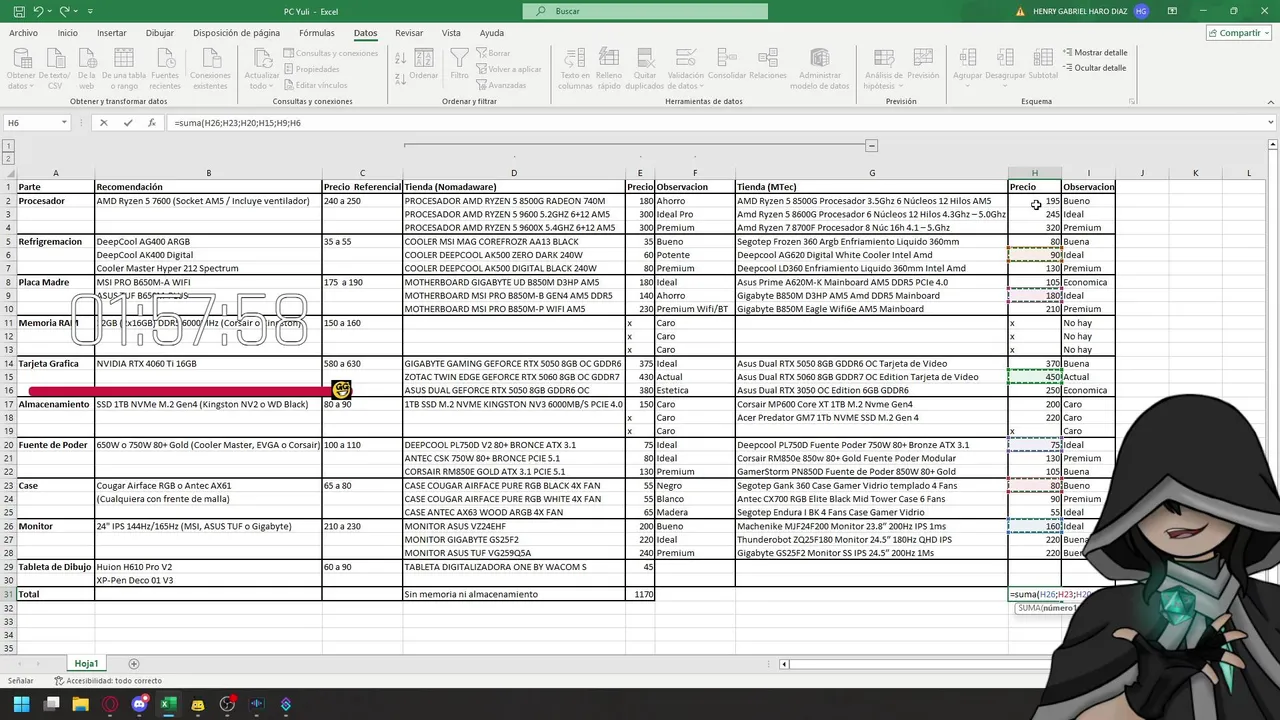Image resolution: width=1280 pixels, height=720 pixels.
Task: Open Administrar modelo de datos
Action: tap(820, 68)
